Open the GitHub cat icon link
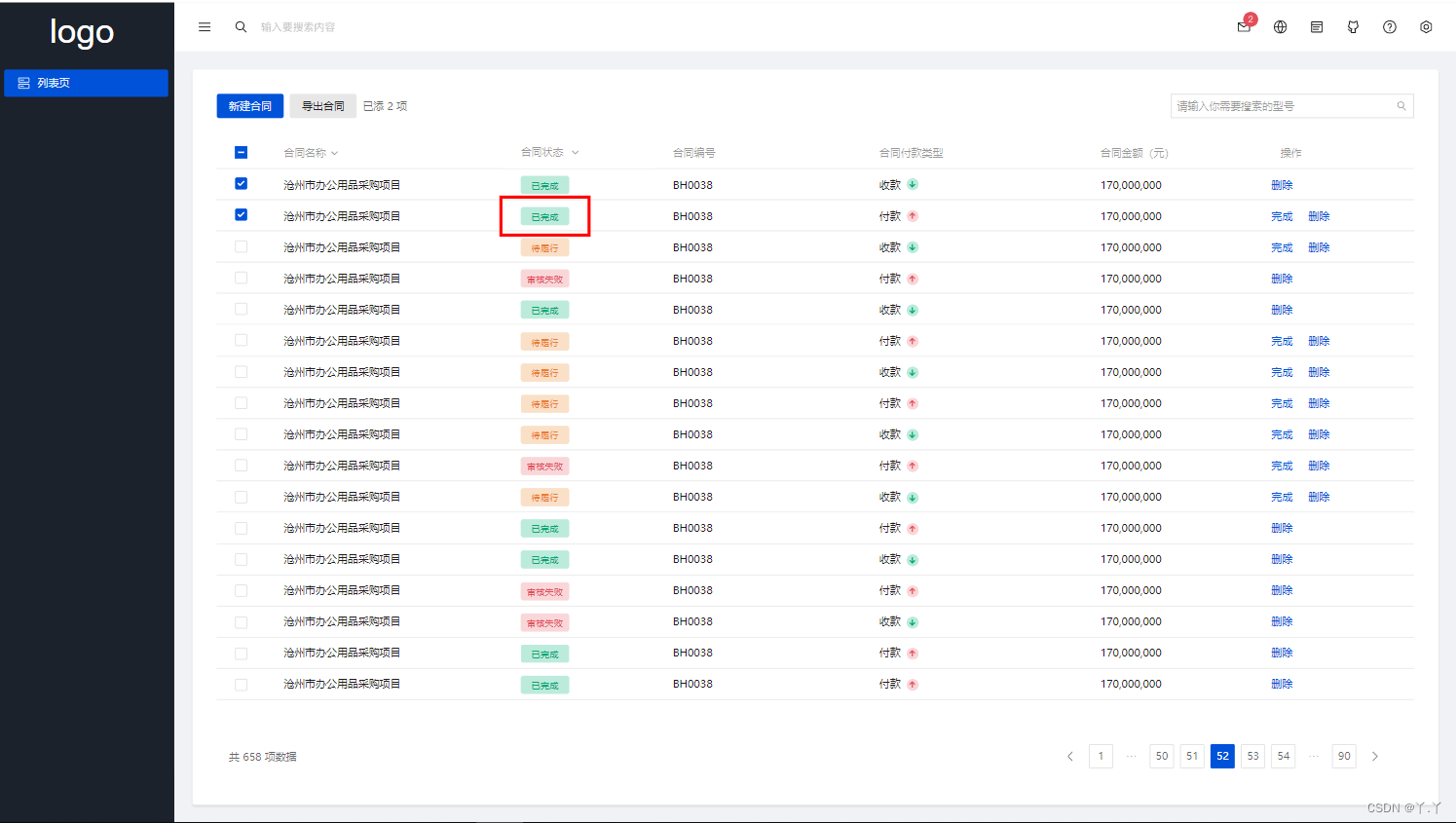This screenshot has height=823, width=1456. [x=1353, y=27]
